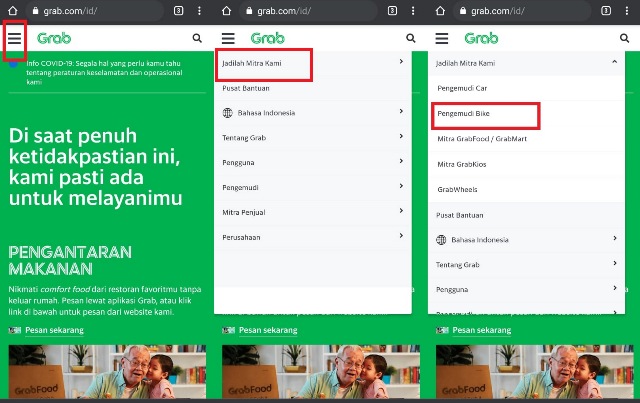Tap browser home icon in middle panel
This screenshot has height=403, width=640.
(x=227, y=11)
